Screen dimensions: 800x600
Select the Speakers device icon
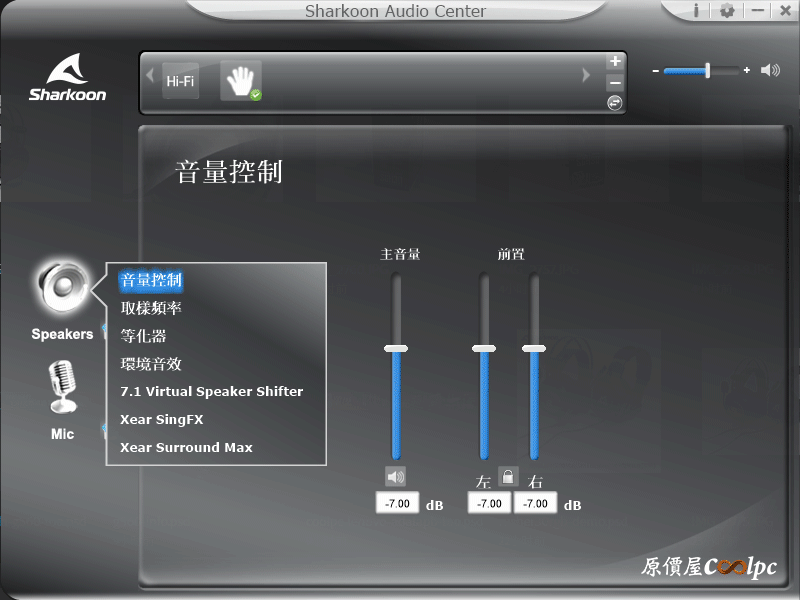click(x=63, y=288)
